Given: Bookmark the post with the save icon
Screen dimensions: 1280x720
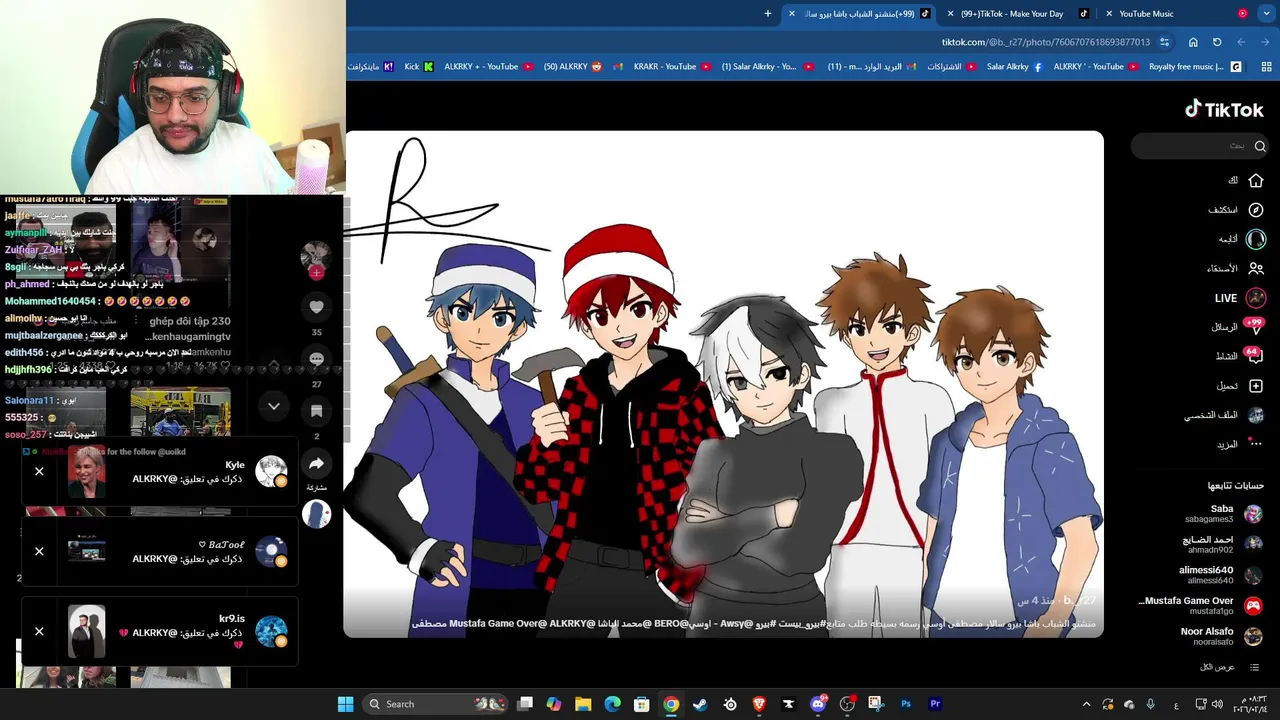Looking at the screenshot, I should [x=316, y=411].
